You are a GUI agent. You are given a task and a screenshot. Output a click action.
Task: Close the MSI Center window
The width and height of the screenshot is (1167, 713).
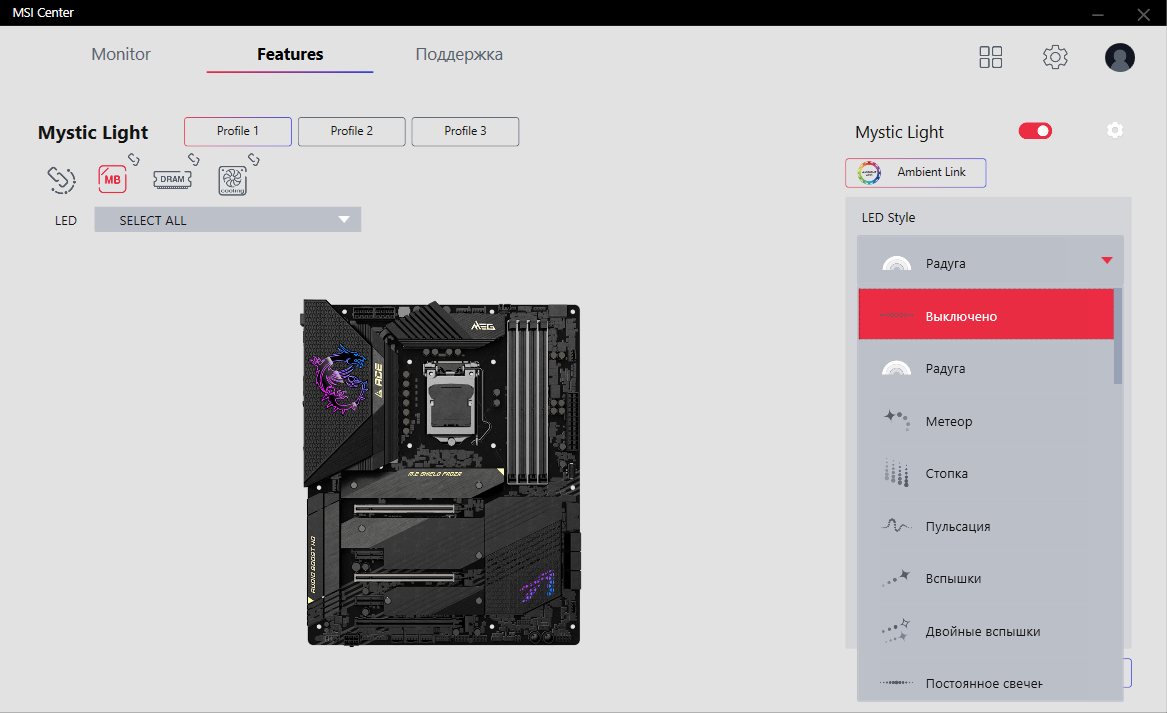coord(1144,14)
